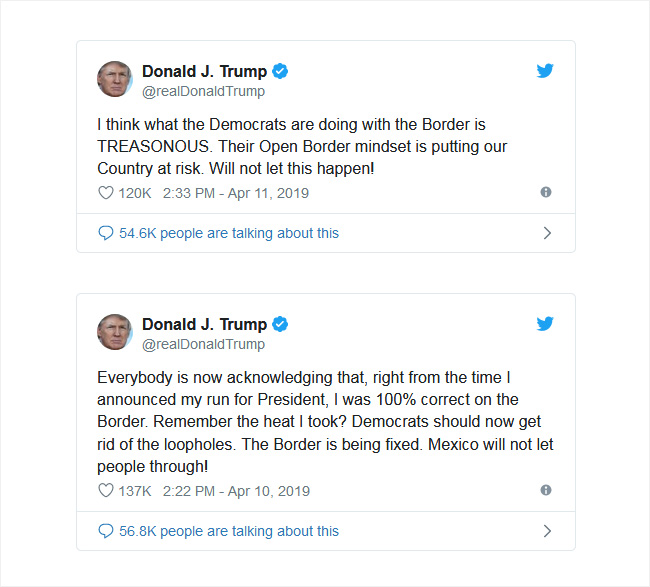Open profile photo in the second tweet

tap(115, 332)
